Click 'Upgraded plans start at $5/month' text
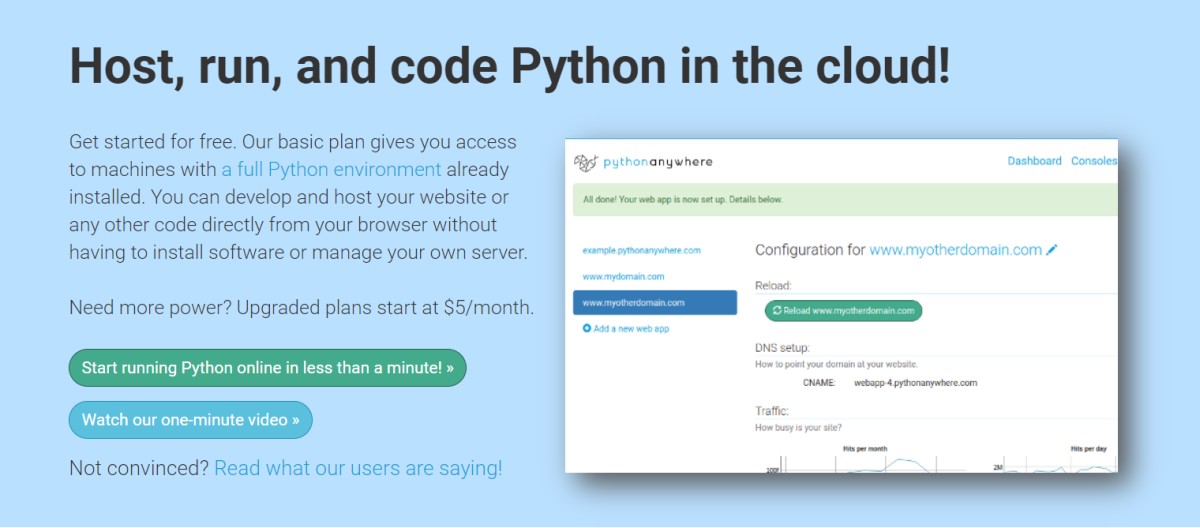This screenshot has height=528, width=1200. coord(386,307)
